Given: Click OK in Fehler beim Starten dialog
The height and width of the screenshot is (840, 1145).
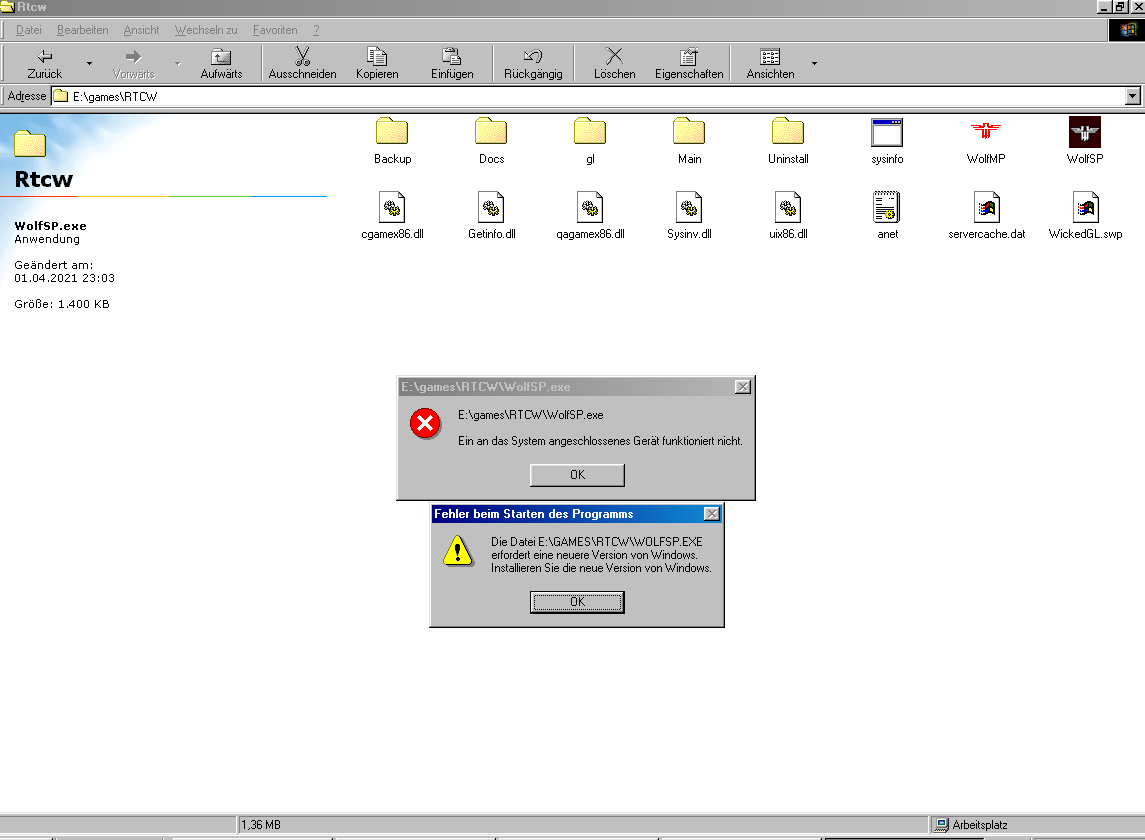Looking at the screenshot, I should click(577, 602).
